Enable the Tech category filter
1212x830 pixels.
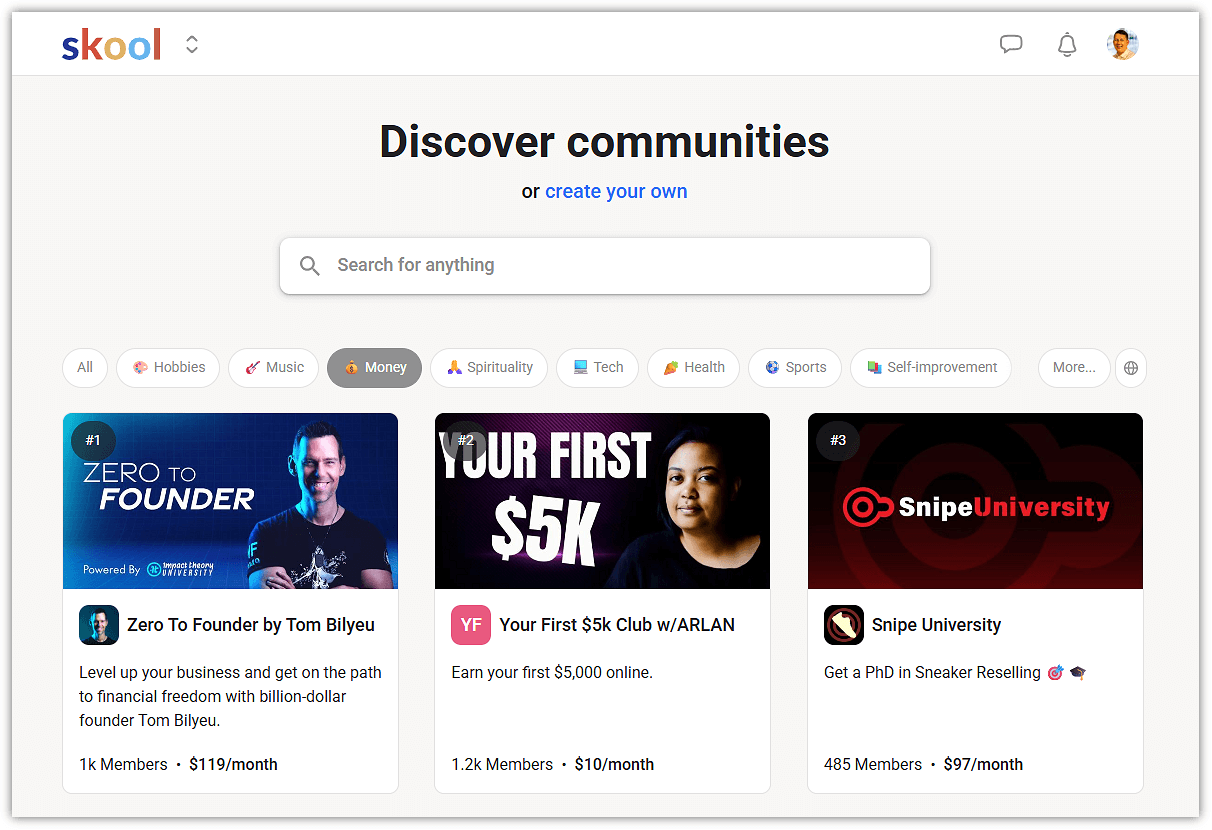(597, 367)
